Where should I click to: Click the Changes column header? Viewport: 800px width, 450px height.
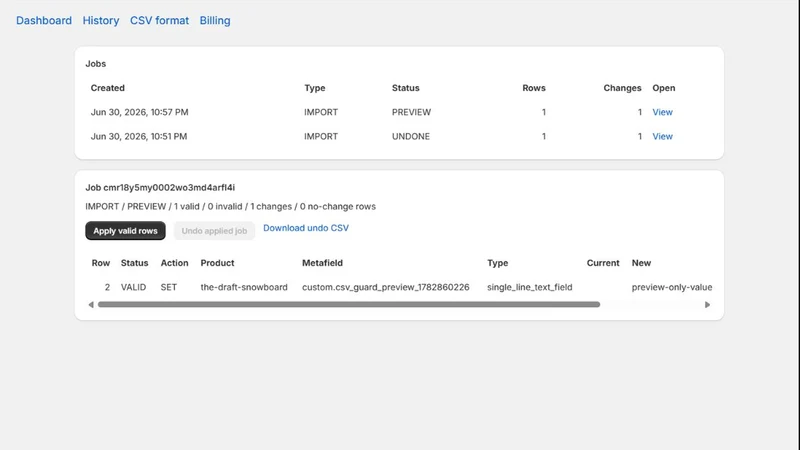[622, 88]
